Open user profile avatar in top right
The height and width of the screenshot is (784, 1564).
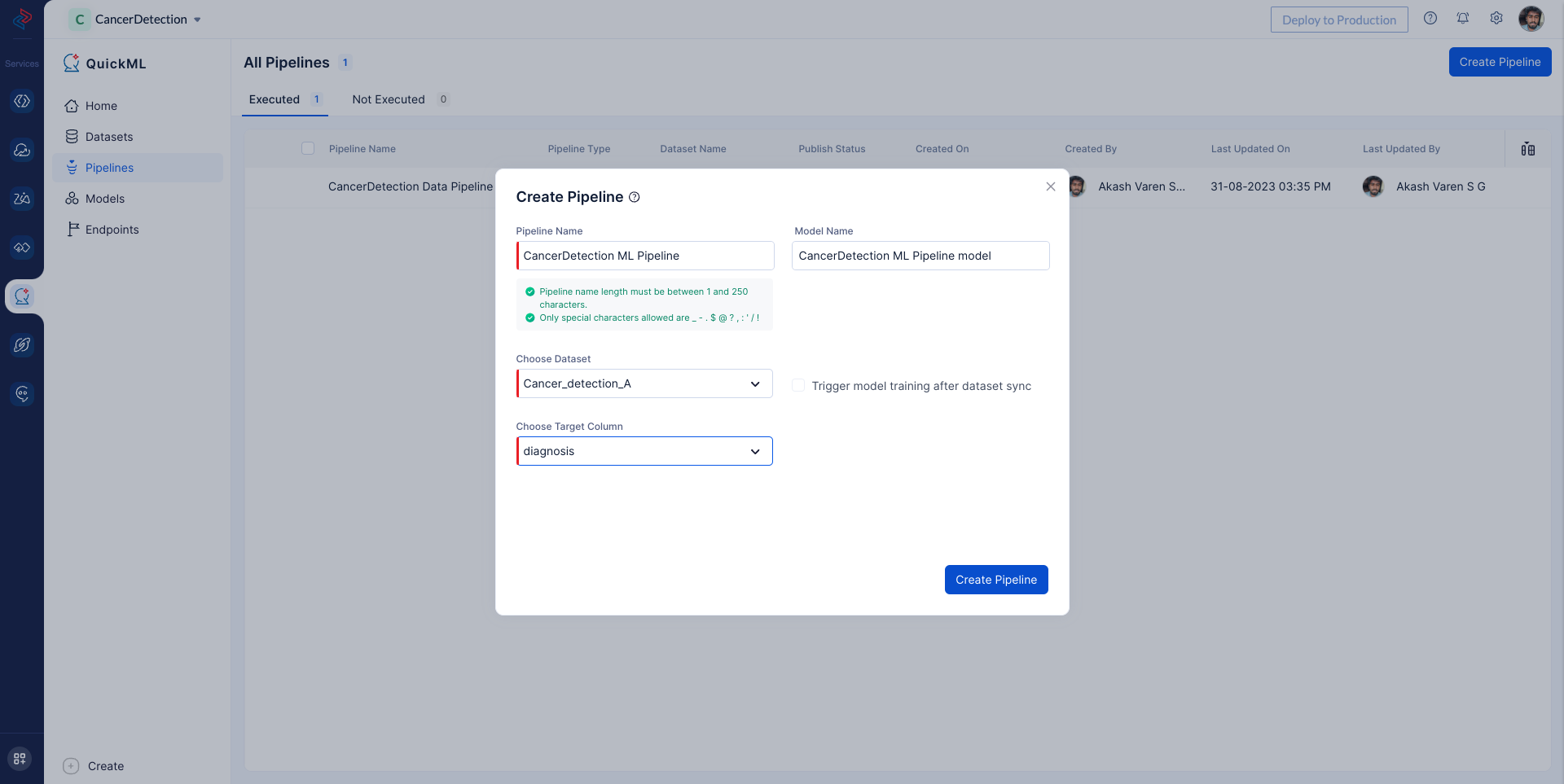coord(1531,19)
